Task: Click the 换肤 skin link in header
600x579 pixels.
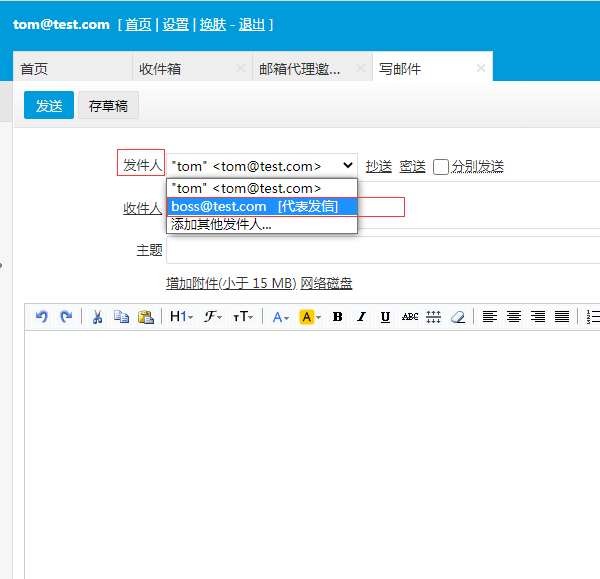Action: click(213, 25)
